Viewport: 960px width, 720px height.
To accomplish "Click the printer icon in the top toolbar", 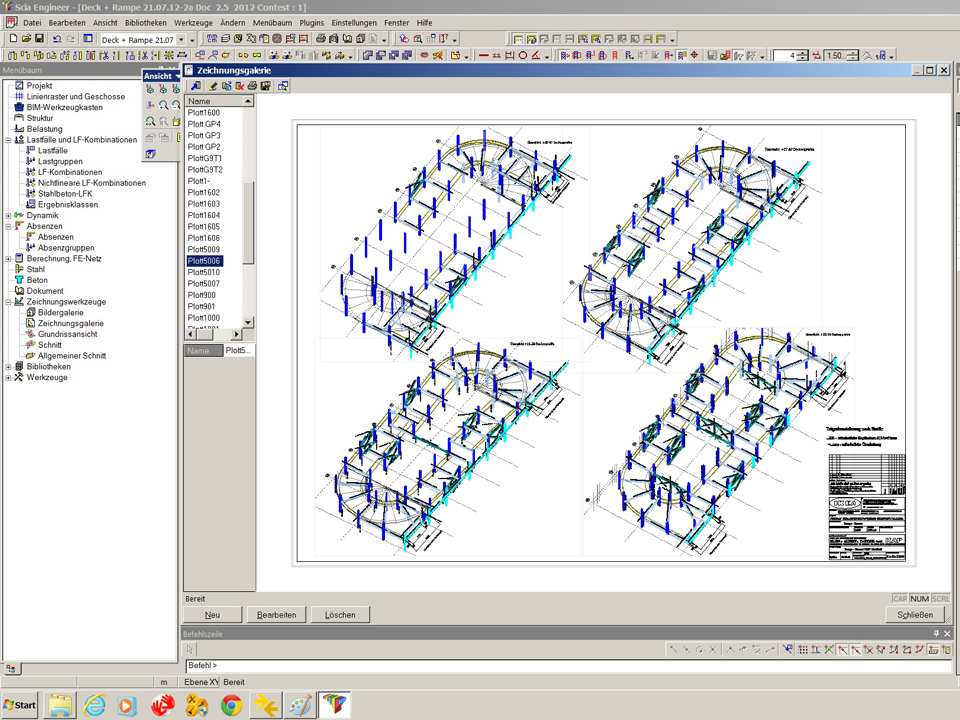I will click(x=320, y=39).
